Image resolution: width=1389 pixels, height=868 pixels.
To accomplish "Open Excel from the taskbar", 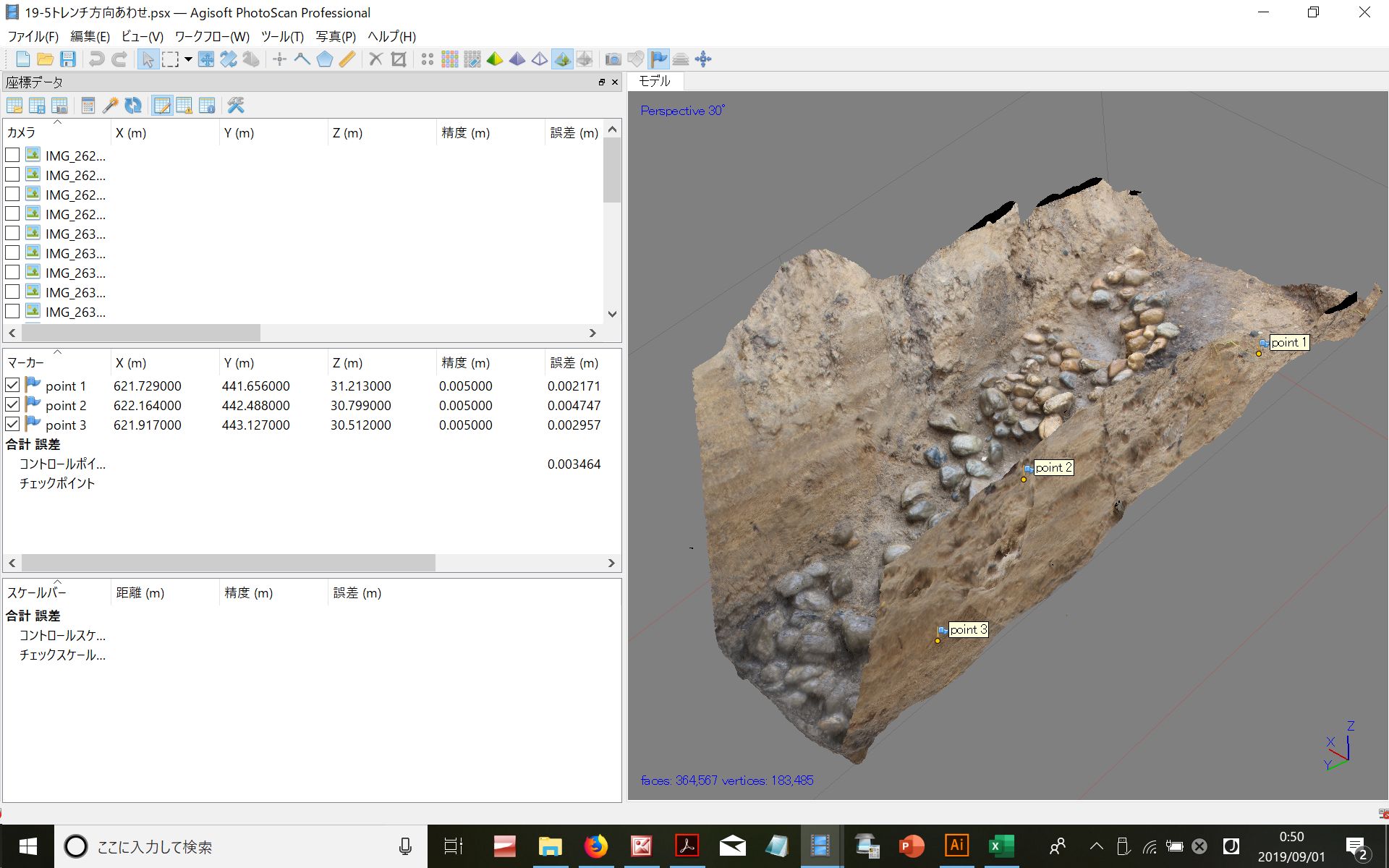I will 1001,846.
